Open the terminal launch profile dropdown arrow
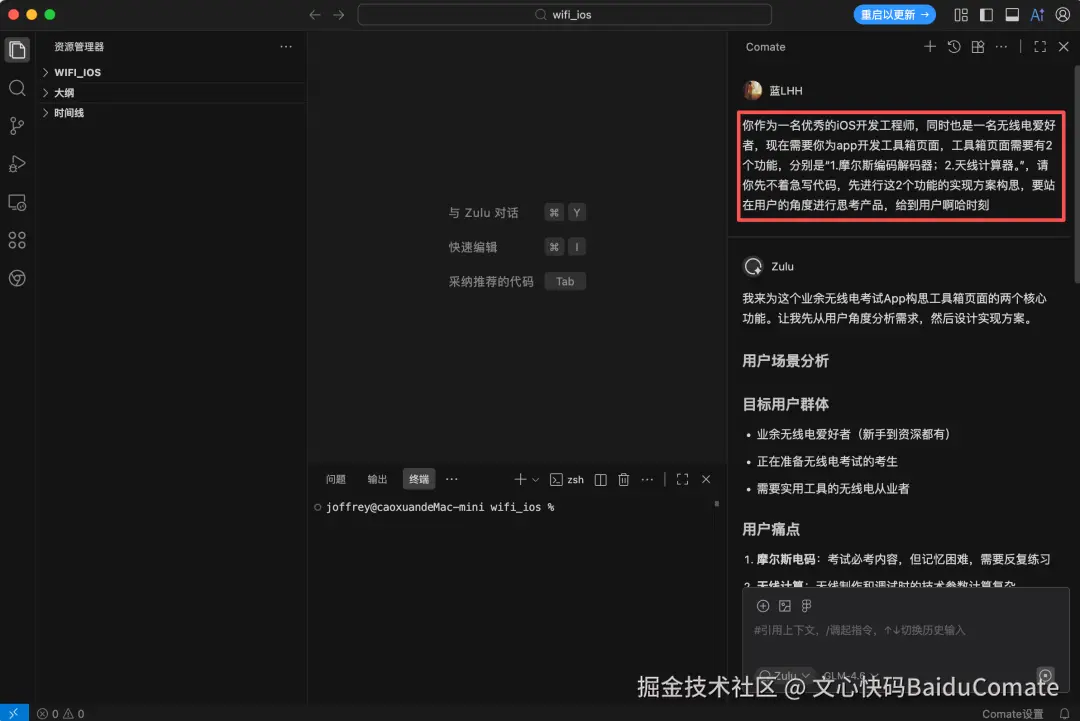 tap(535, 480)
